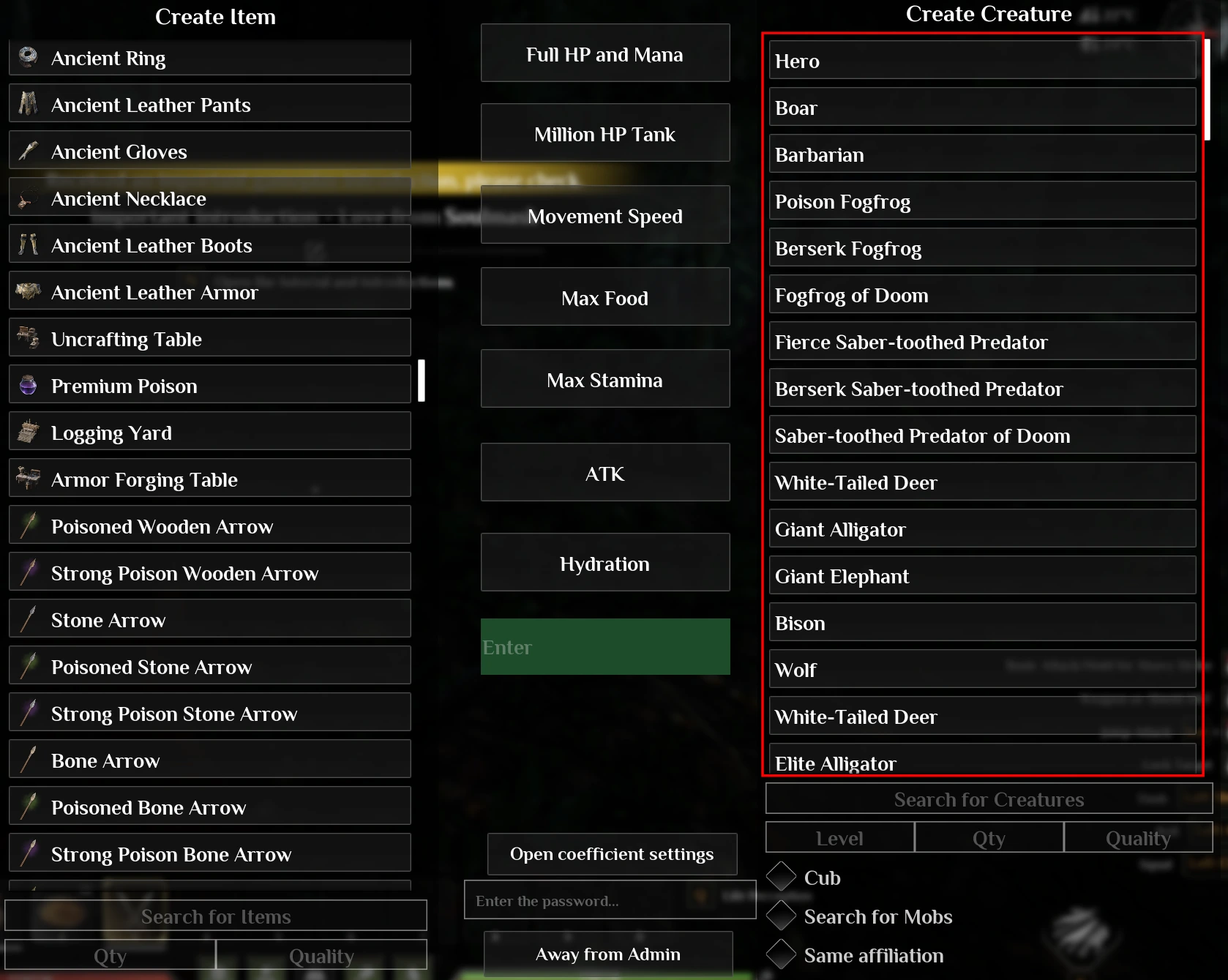The image size is (1228, 980).
Task: Select Giant Elephant from creature list
Action: click(x=982, y=575)
